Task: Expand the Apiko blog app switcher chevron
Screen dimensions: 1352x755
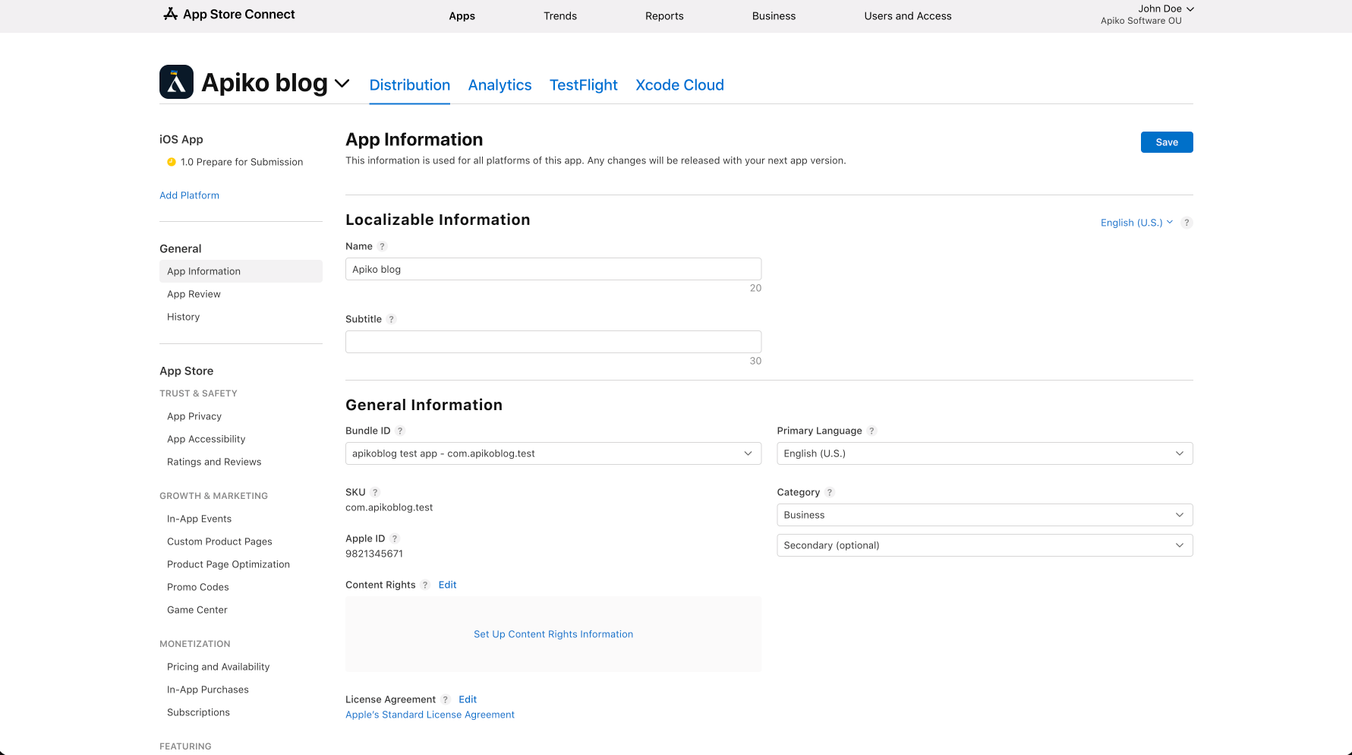Action: pos(342,84)
